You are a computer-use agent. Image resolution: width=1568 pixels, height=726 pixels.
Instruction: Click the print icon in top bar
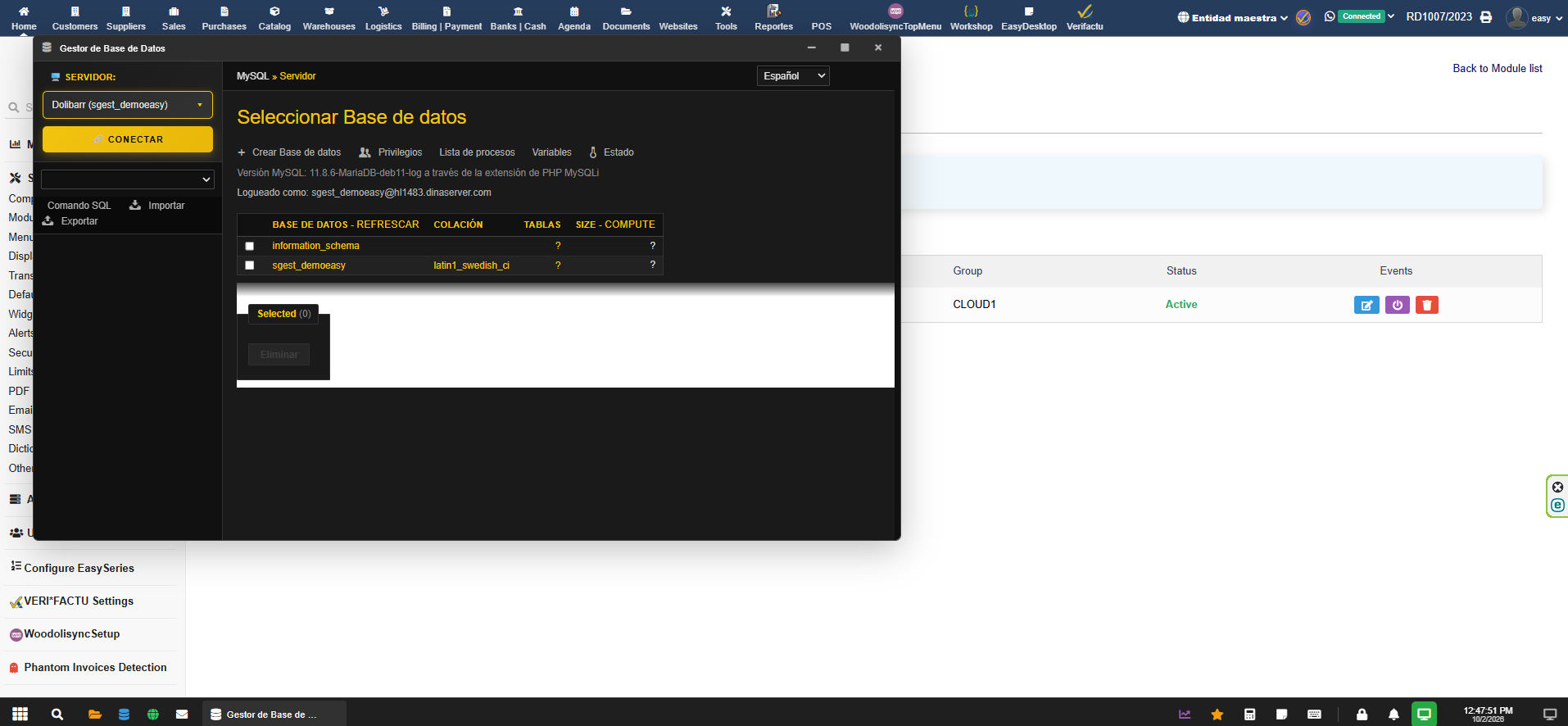click(x=1485, y=17)
